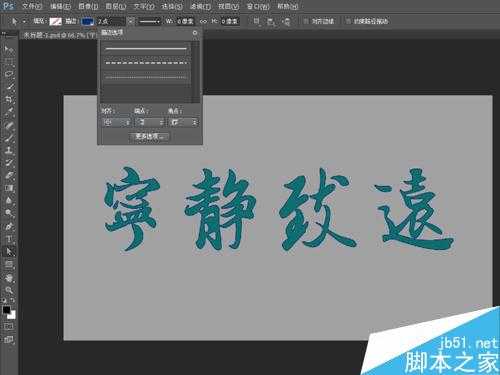Toggle Quick Mask mode icon
Viewport: 500px width, 375px height.
pos(9,326)
